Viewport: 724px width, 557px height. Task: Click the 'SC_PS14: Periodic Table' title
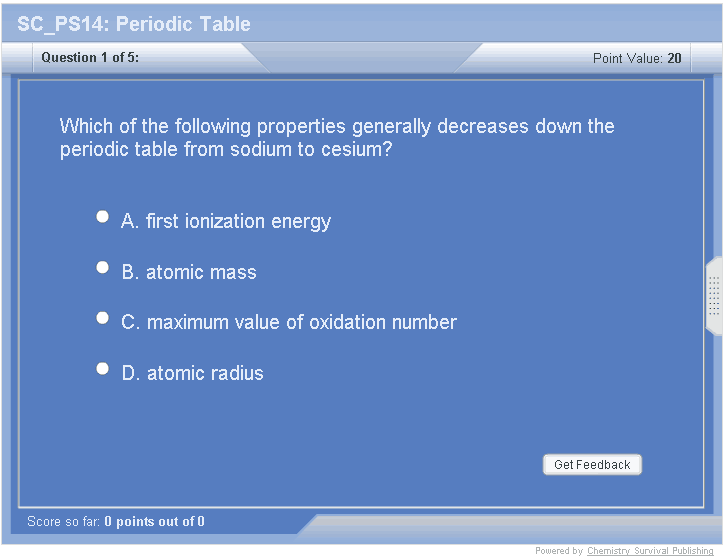134,24
